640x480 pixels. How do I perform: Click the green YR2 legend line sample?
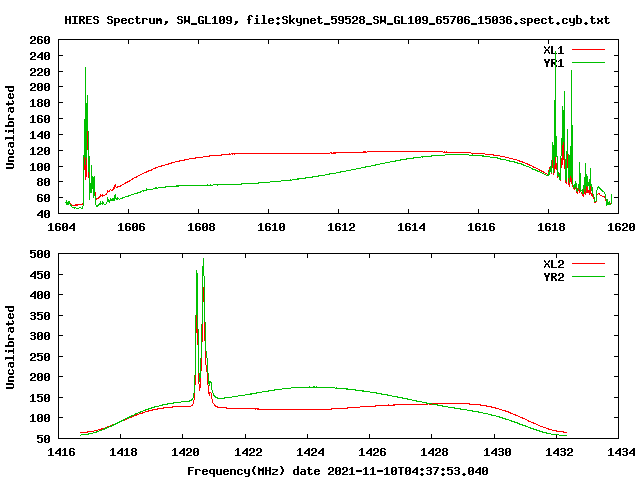coord(588,277)
